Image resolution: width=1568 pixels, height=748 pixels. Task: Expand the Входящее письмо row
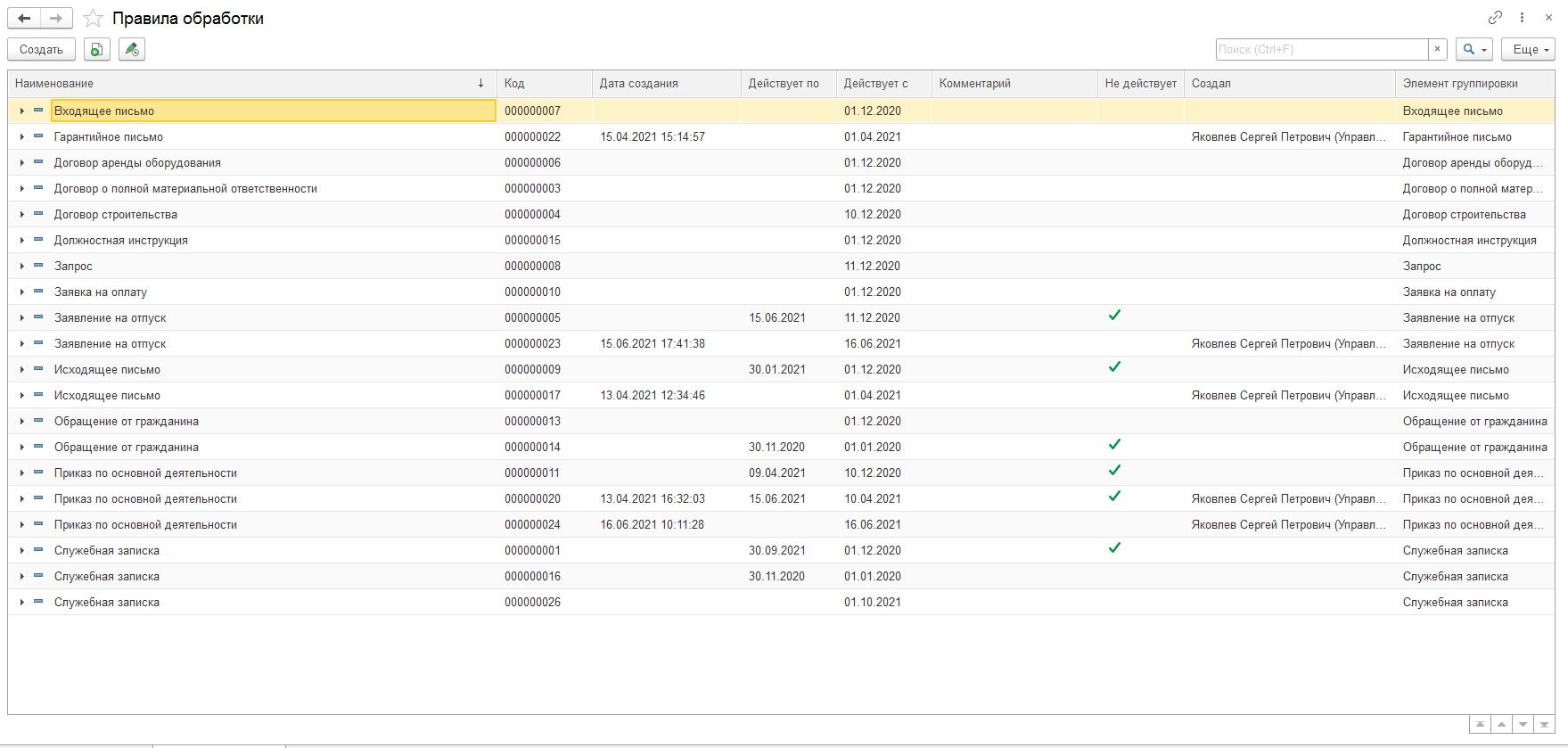[21, 111]
